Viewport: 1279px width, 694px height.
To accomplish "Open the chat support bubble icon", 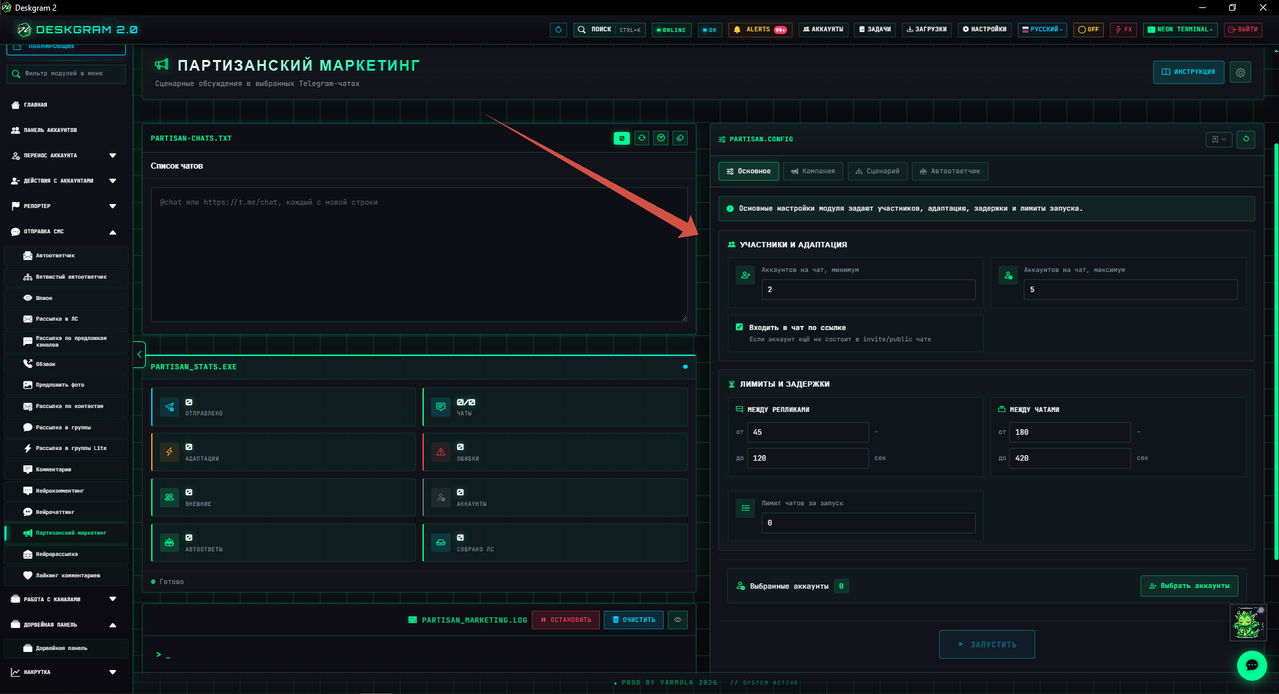I will coord(1251,665).
